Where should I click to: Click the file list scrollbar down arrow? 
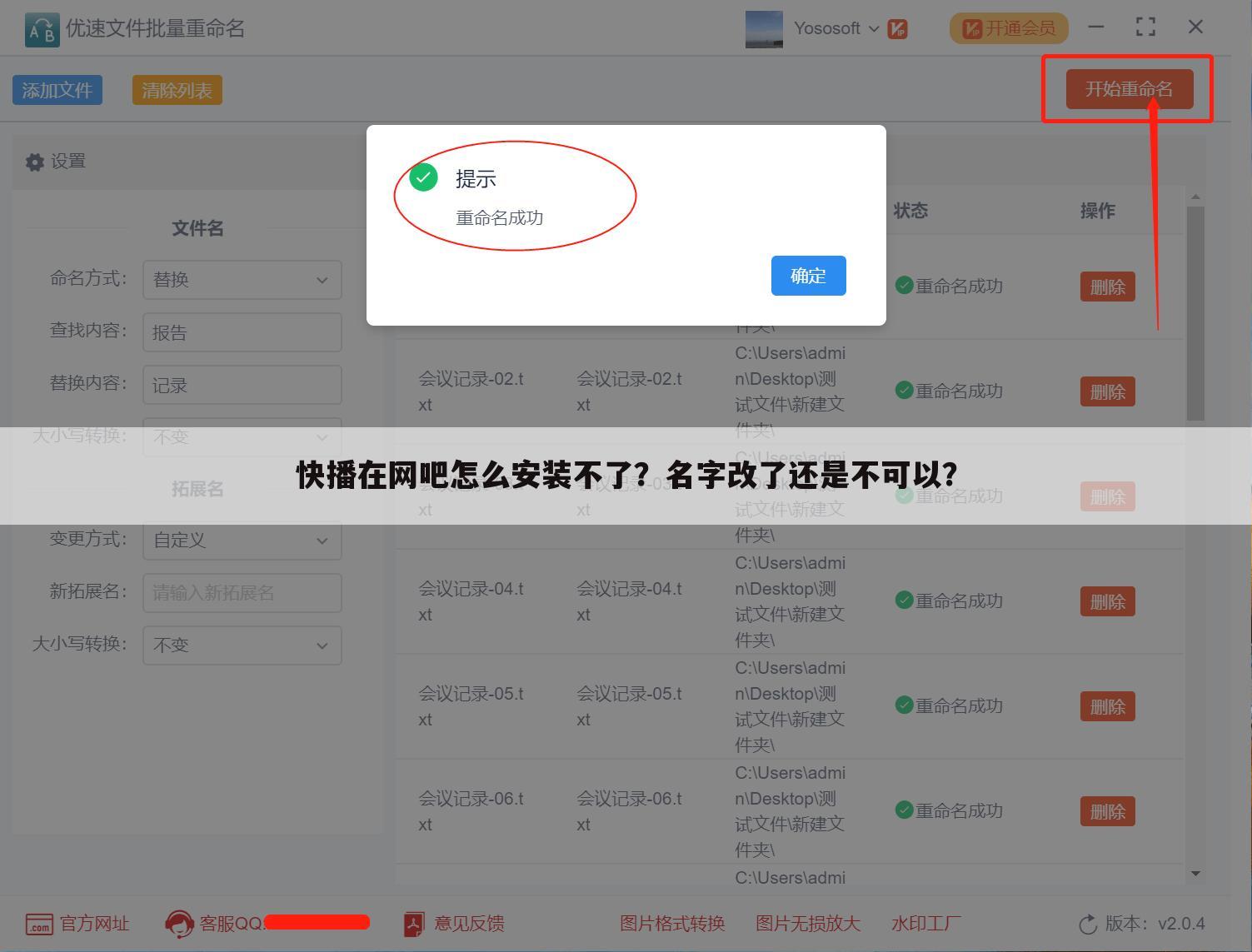tap(1195, 874)
